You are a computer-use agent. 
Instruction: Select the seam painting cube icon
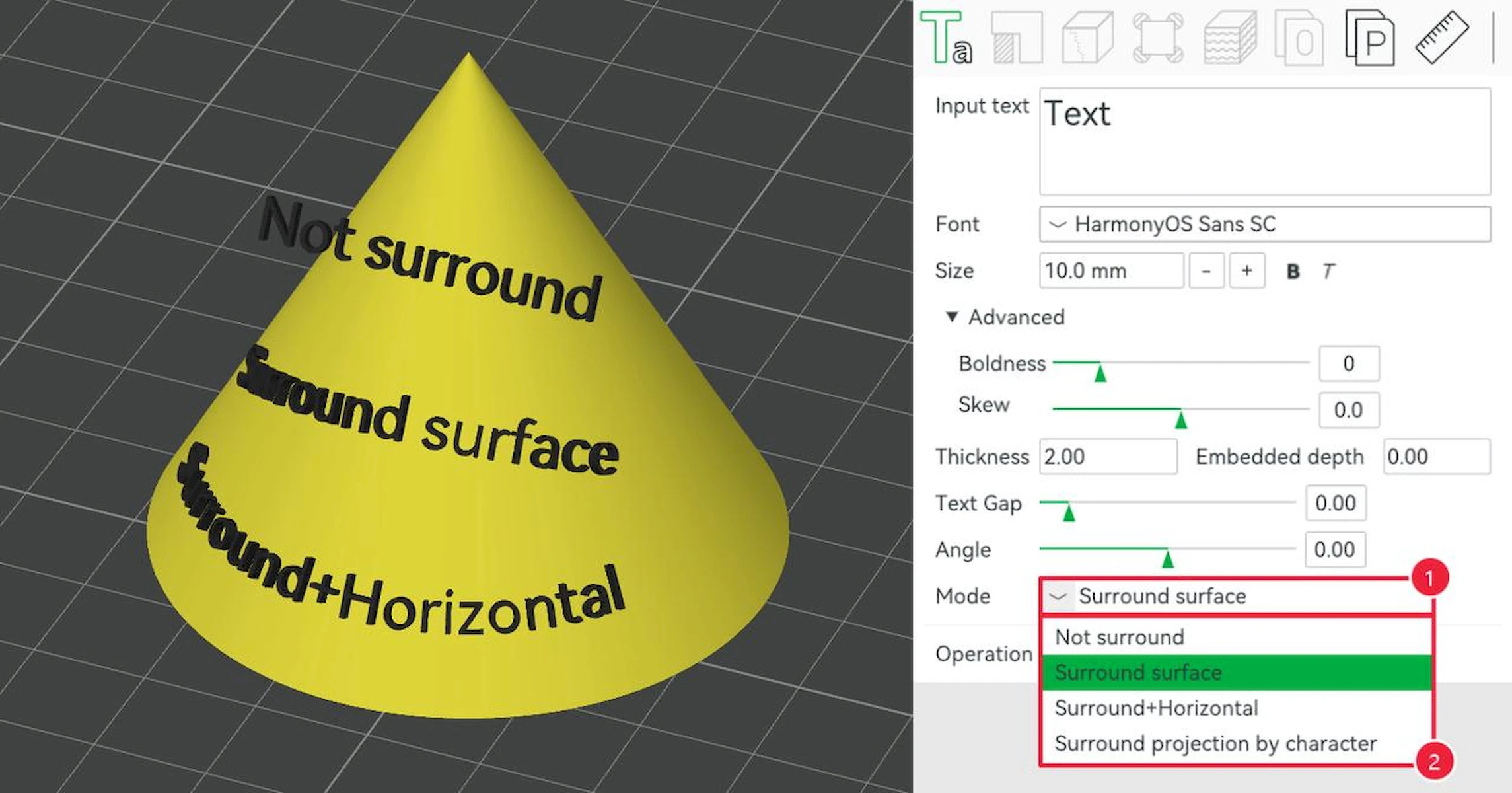[x=1087, y=38]
